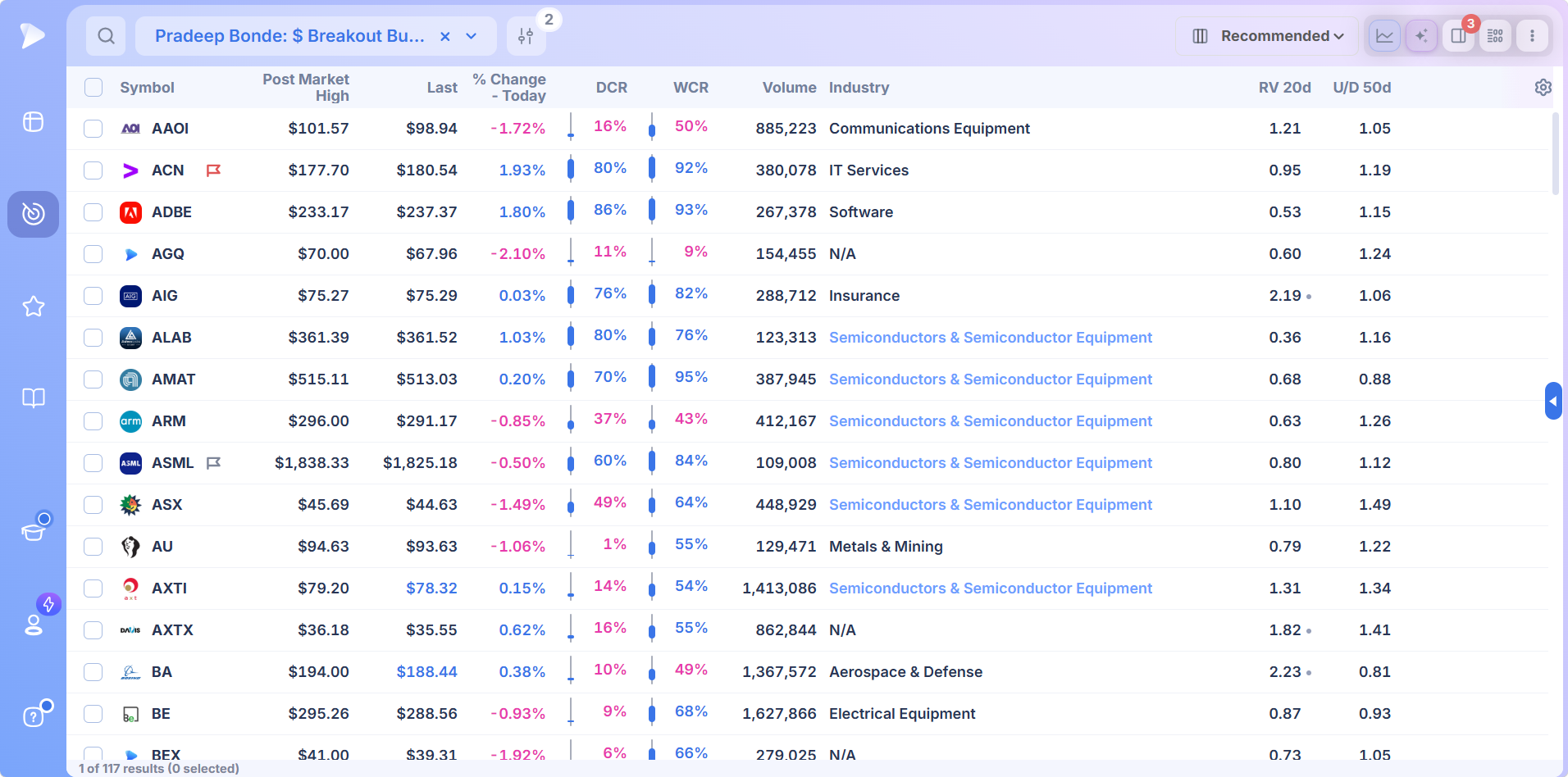Expand the Pradeep Bonde screener dropdown chevron
Viewport: 1568px width, 777px height.
[472, 36]
